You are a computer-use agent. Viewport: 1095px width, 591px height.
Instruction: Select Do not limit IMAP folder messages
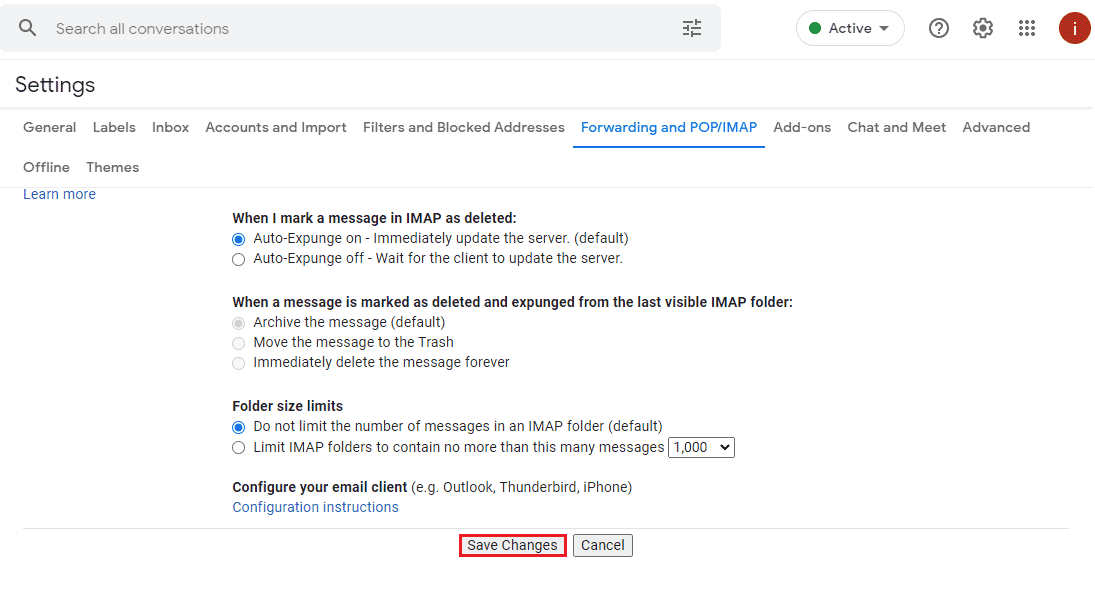click(239, 427)
